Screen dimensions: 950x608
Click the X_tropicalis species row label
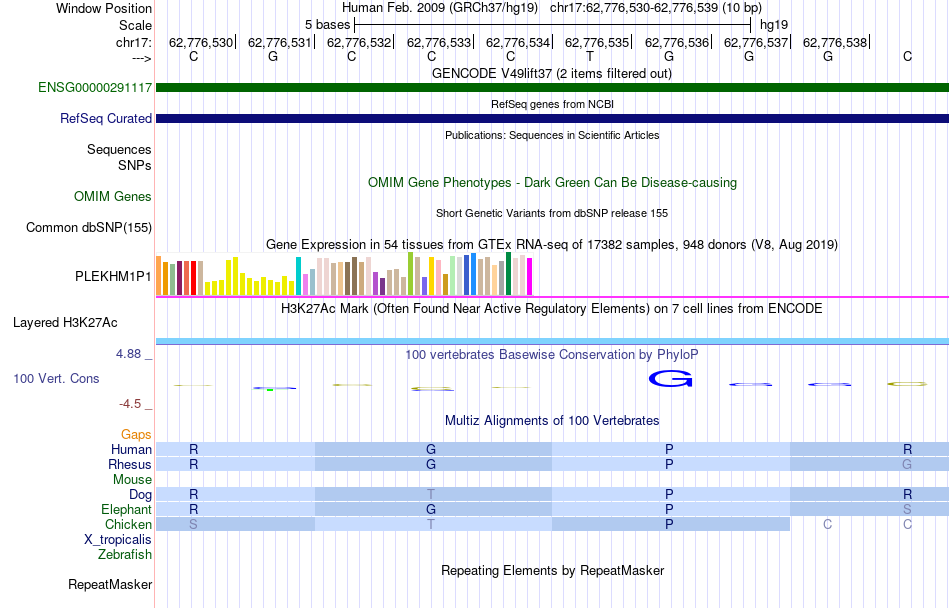pos(118,540)
